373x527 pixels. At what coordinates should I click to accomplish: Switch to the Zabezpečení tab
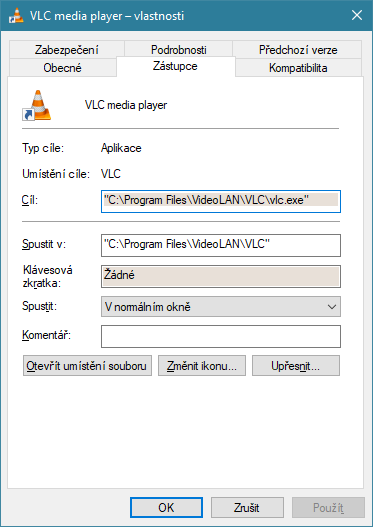67,49
